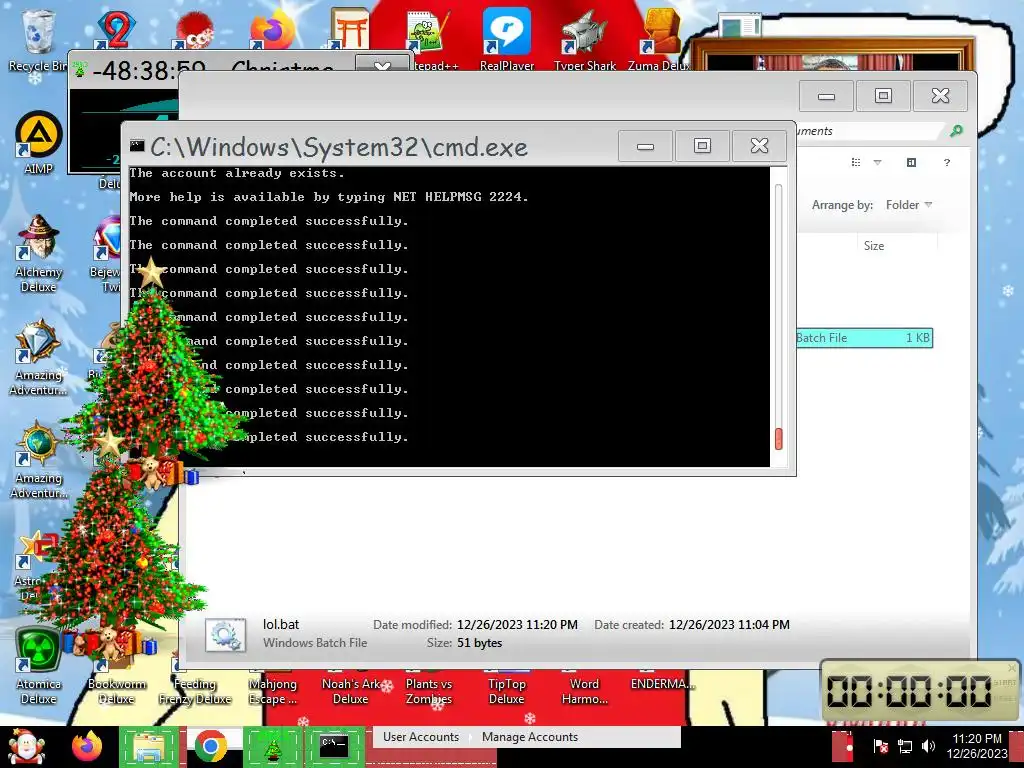Viewport: 1024px width, 768px height.
Task: Click the volume speaker tray icon
Action: (928, 746)
